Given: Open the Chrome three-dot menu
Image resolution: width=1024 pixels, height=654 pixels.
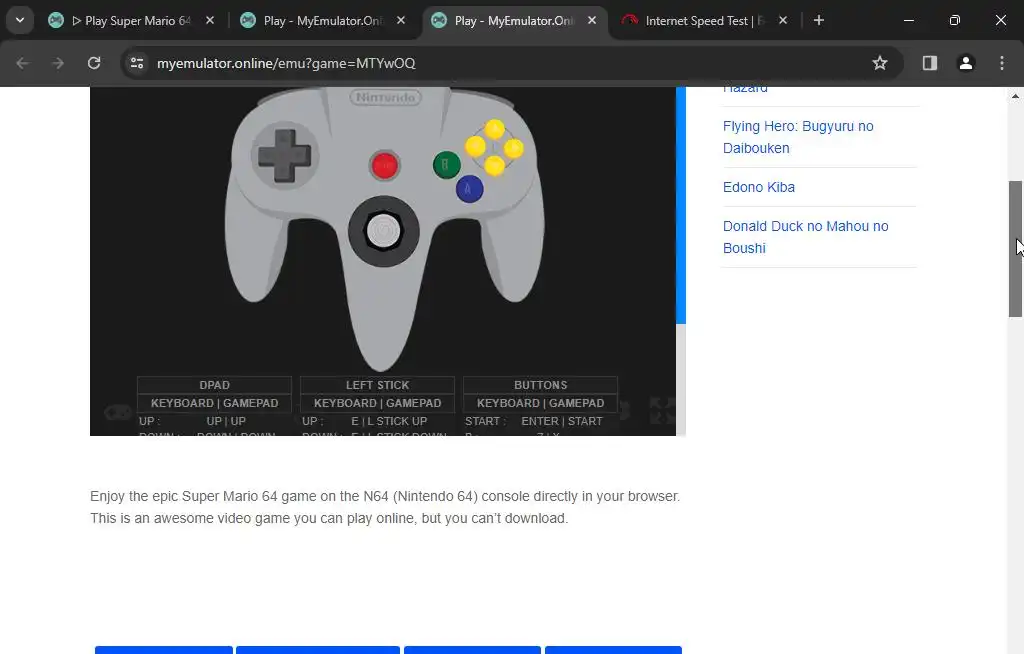Looking at the screenshot, I should coord(1002,63).
